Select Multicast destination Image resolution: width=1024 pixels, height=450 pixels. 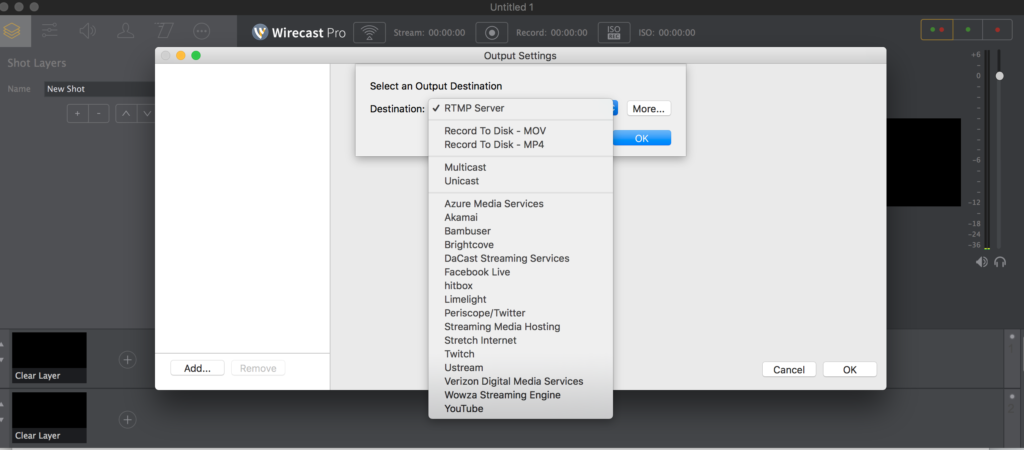tap(520, 167)
